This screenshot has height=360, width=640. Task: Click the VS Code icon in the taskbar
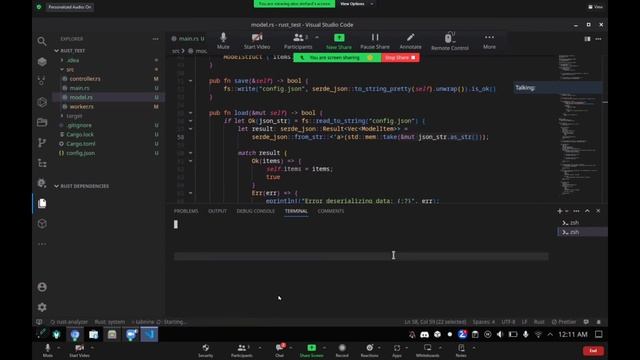pos(149,335)
